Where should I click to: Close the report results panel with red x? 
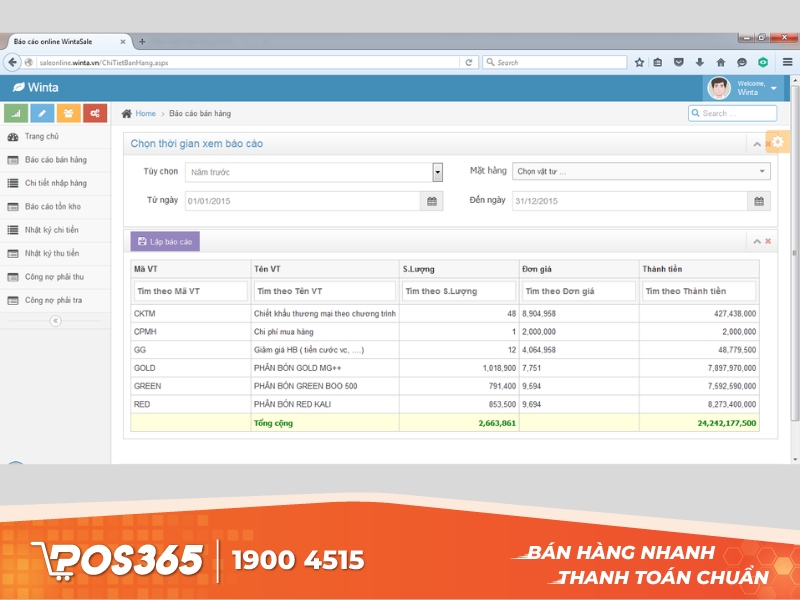pos(768,241)
